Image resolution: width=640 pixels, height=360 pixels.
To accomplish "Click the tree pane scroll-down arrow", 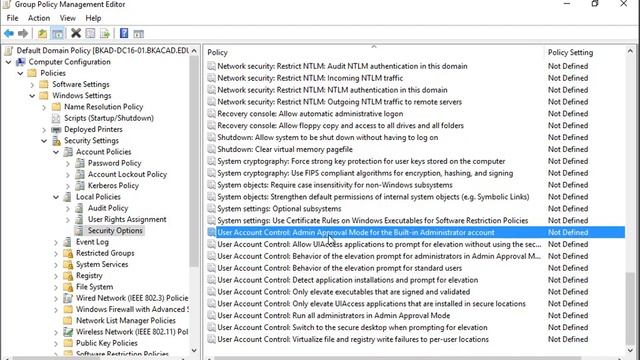I will 194,350.
